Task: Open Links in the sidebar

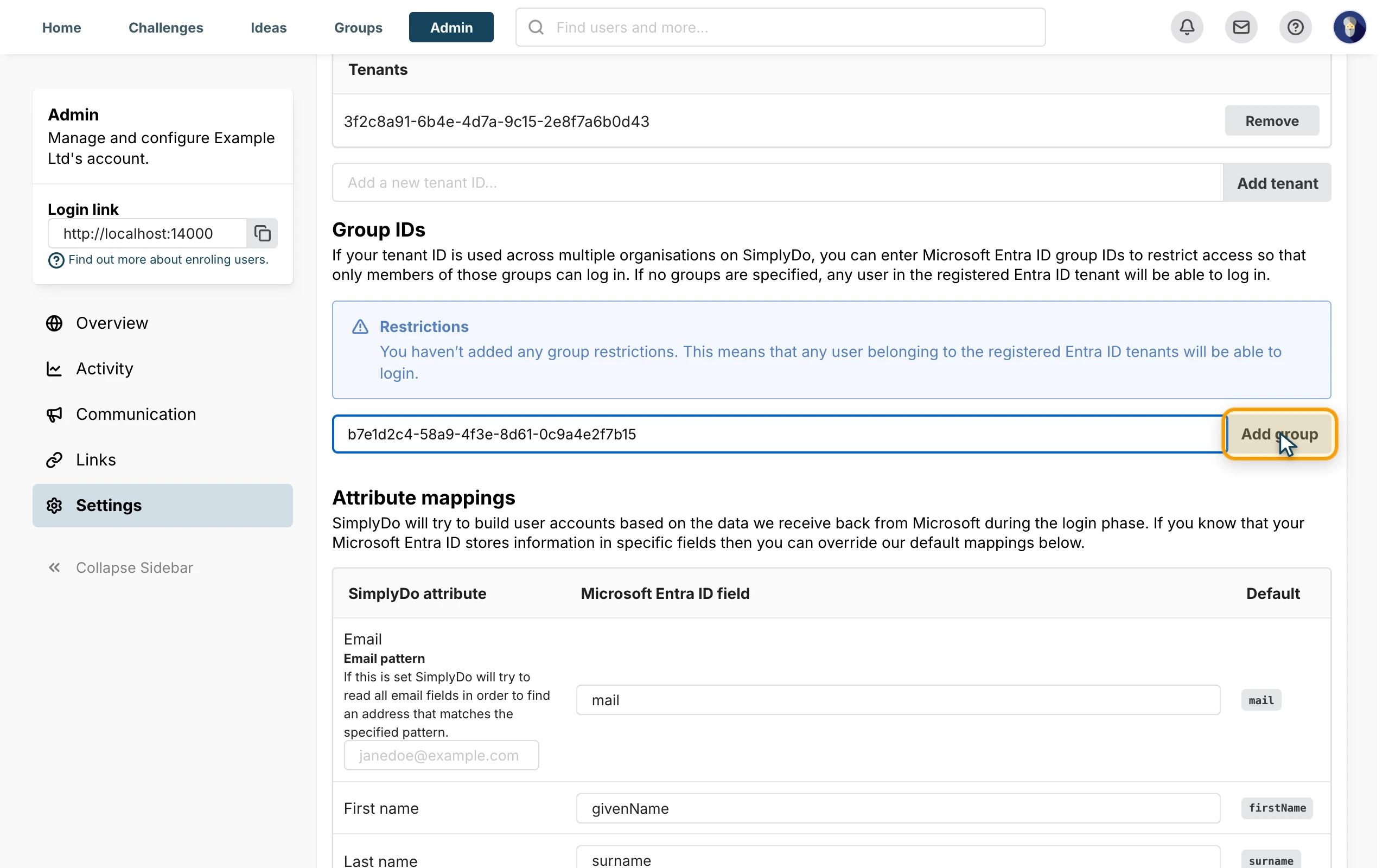Action: (162, 460)
